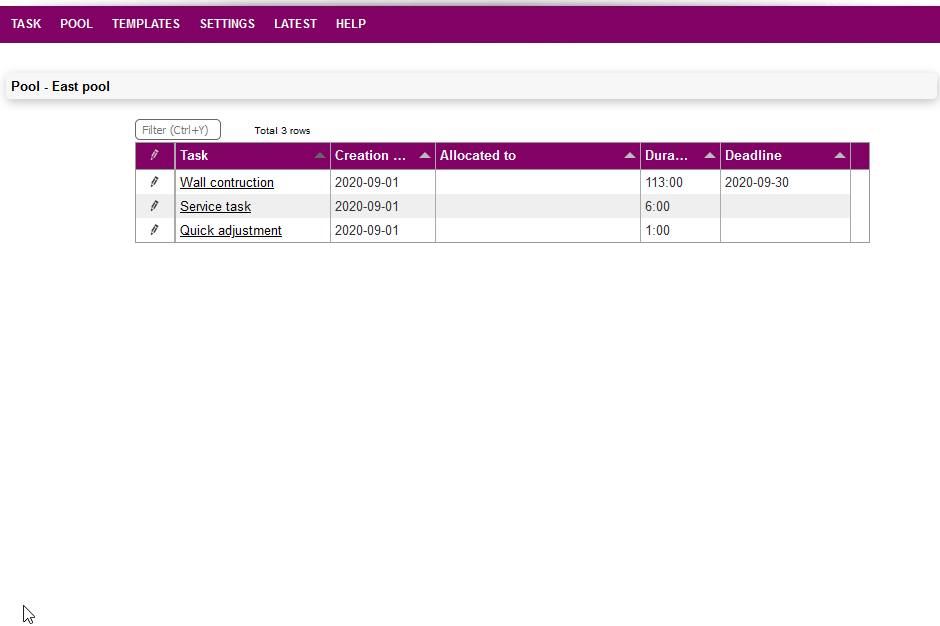
Task: Open the HELP menu
Action: (x=351, y=24)
